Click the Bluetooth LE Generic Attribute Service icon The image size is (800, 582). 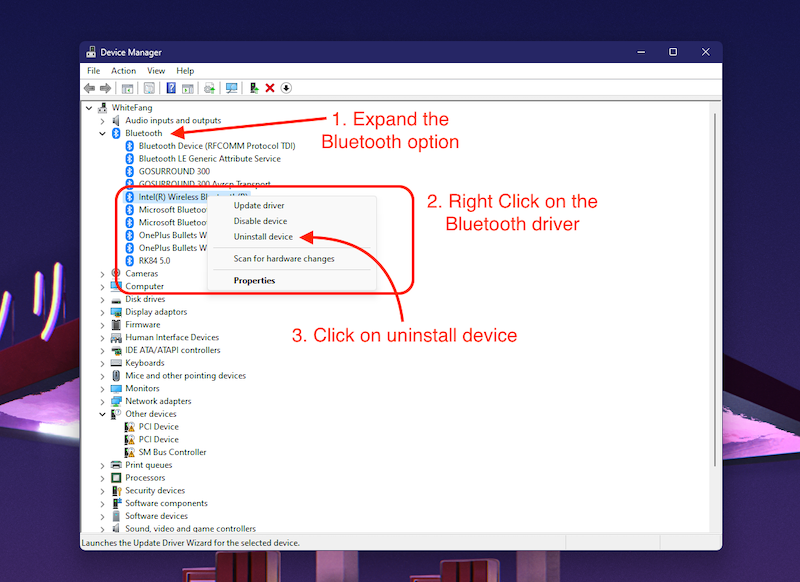[x=130, y=159]
